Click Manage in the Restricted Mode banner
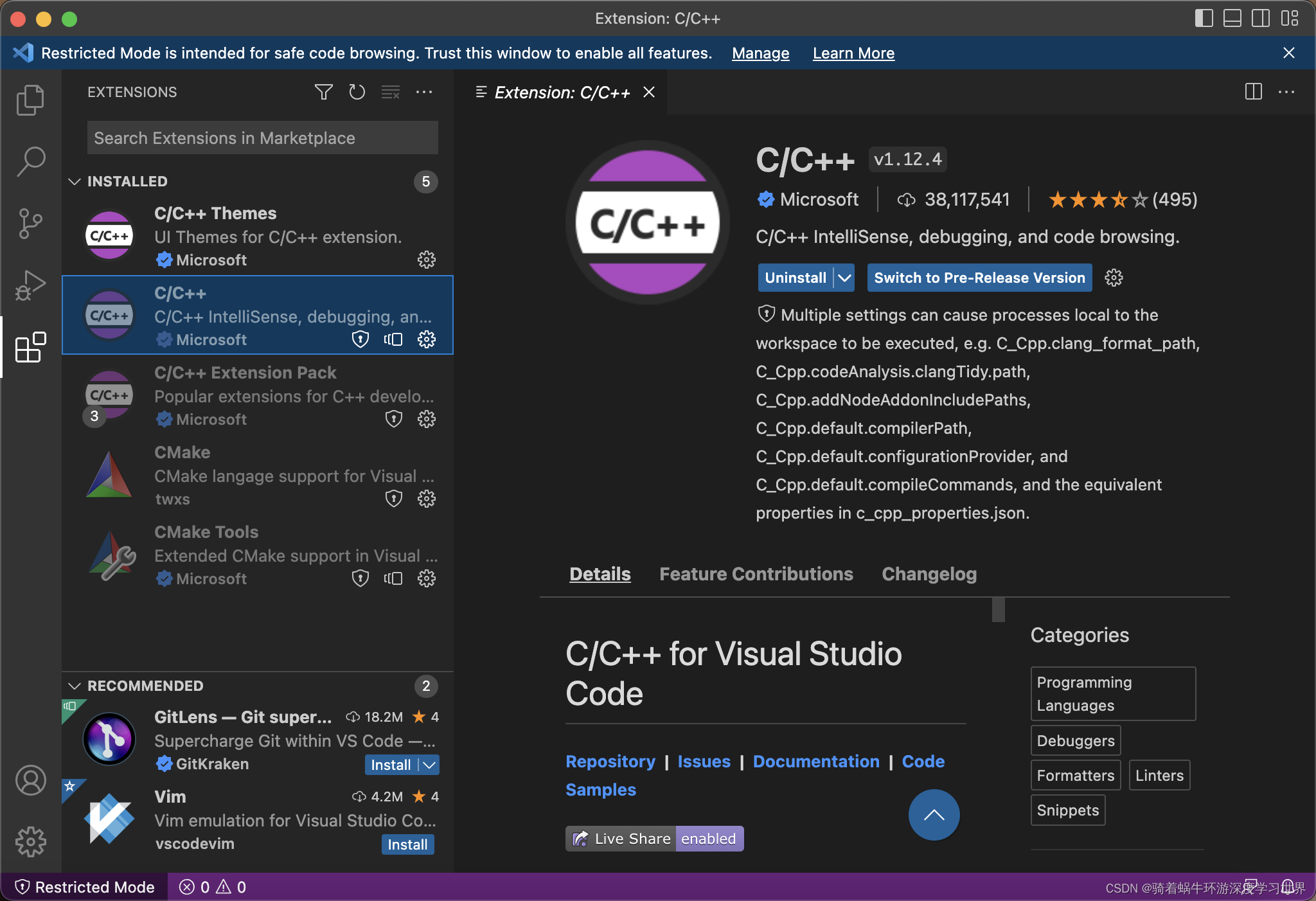Image resolution: width=1316 pixels, height=901 pixels. tap(760, 53)
